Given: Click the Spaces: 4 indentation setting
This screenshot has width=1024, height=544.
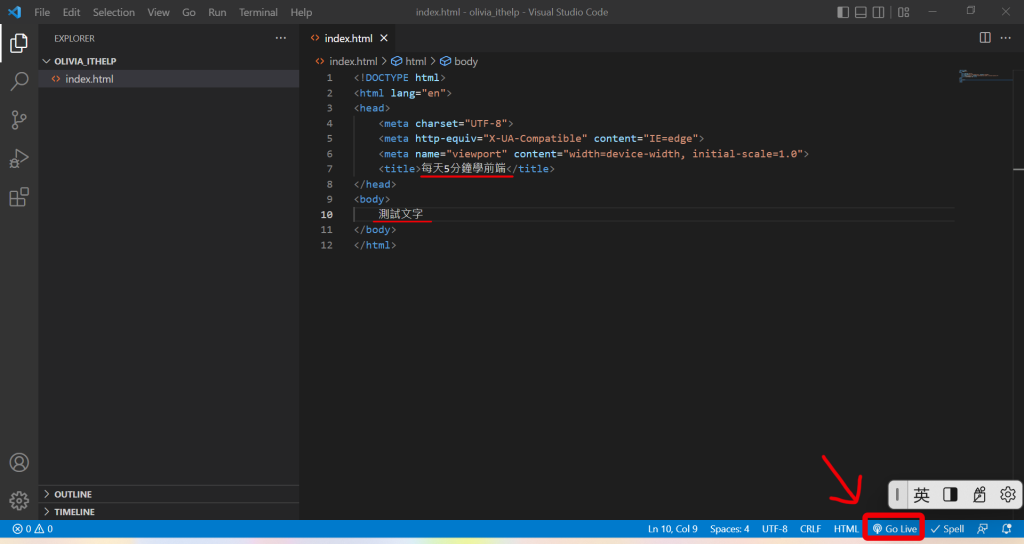Looking at the screenshot, I should point(729,529).
